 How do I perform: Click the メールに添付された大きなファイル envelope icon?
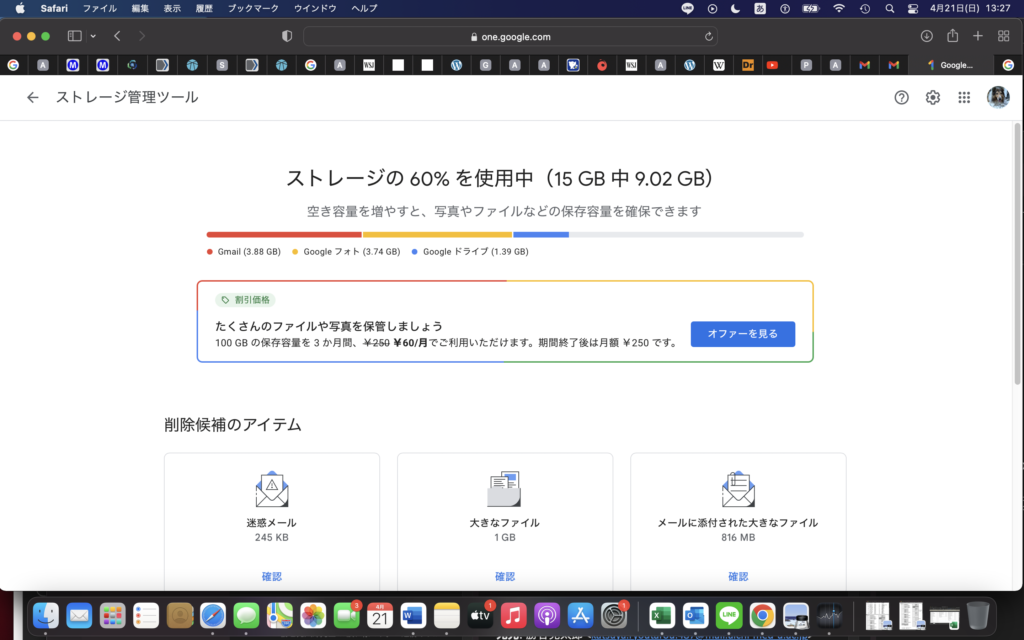pyautogui.click(x=738, y=490)
